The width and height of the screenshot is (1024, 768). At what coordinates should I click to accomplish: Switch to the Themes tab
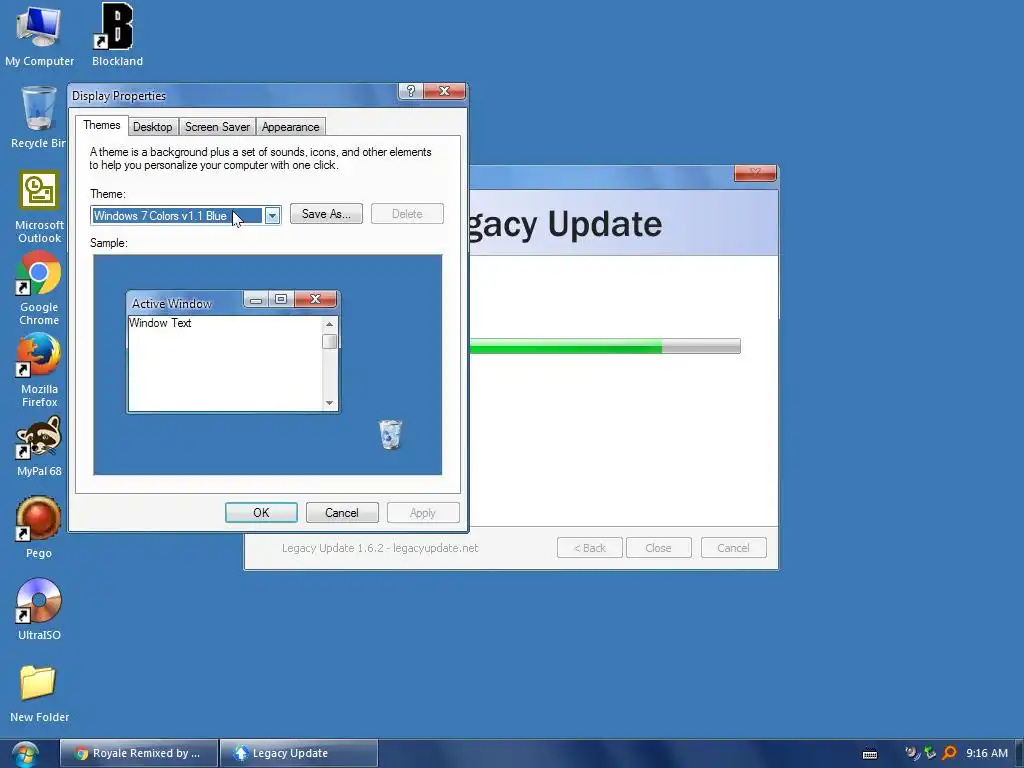coord(102,125)
